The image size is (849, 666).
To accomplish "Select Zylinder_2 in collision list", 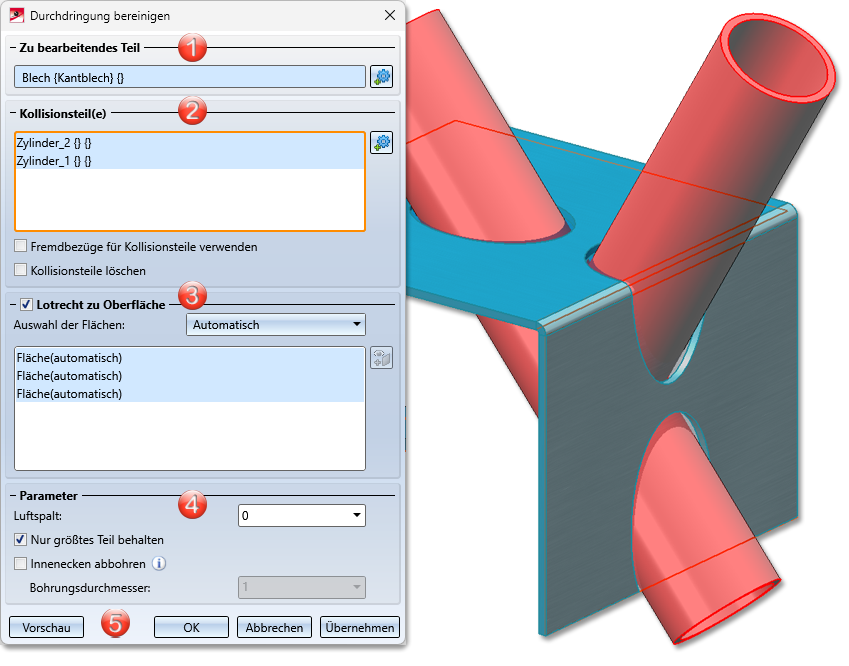I will [190, 143].
